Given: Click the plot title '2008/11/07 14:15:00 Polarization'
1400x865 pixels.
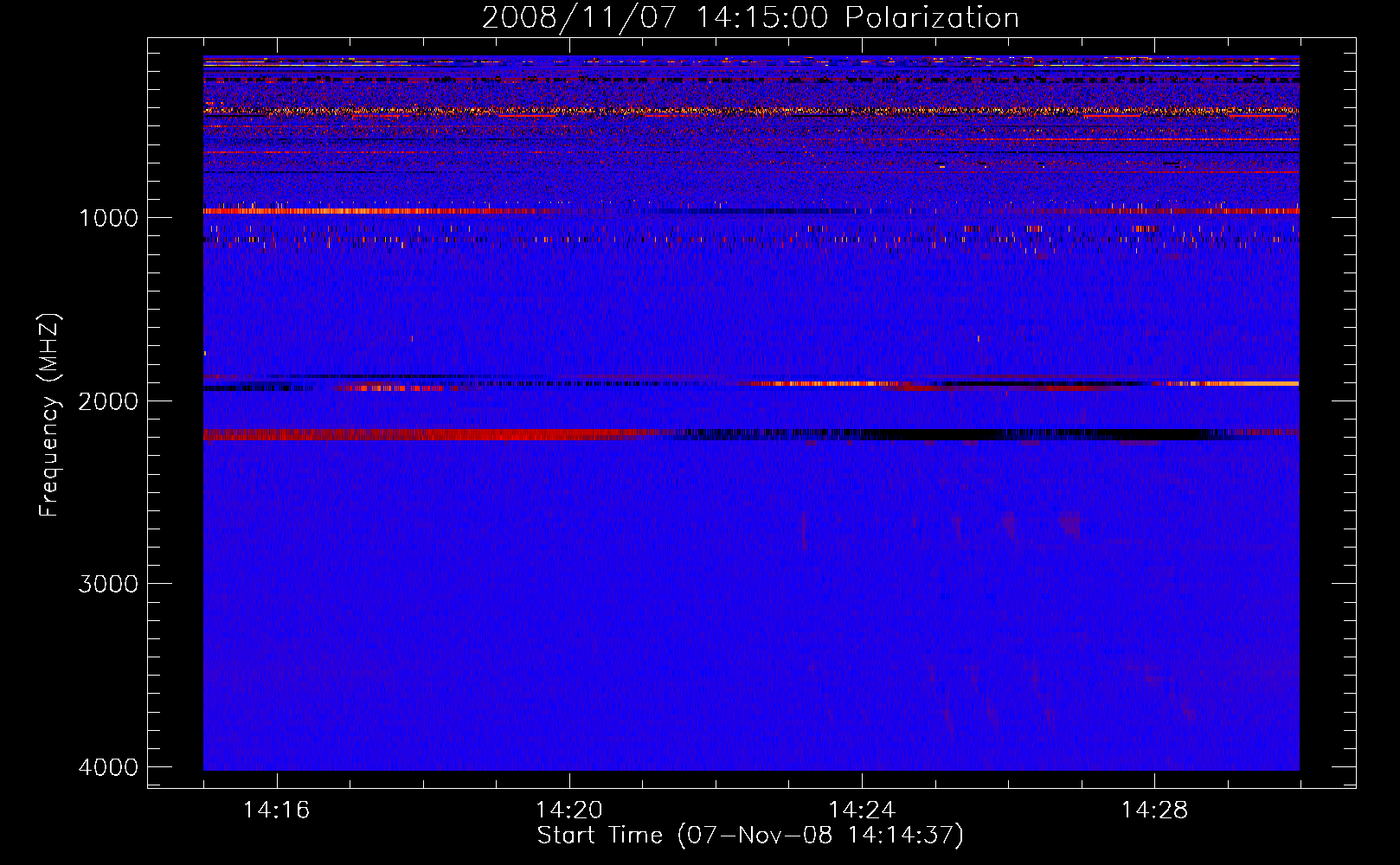Looking at the screenshot, I should click(x=750, y=18).
